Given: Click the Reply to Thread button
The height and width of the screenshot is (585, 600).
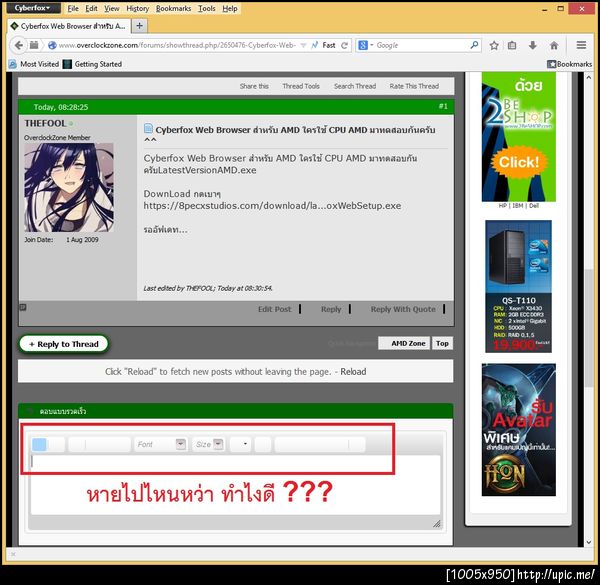Looking at the screenshot, I should click(64, 344).
